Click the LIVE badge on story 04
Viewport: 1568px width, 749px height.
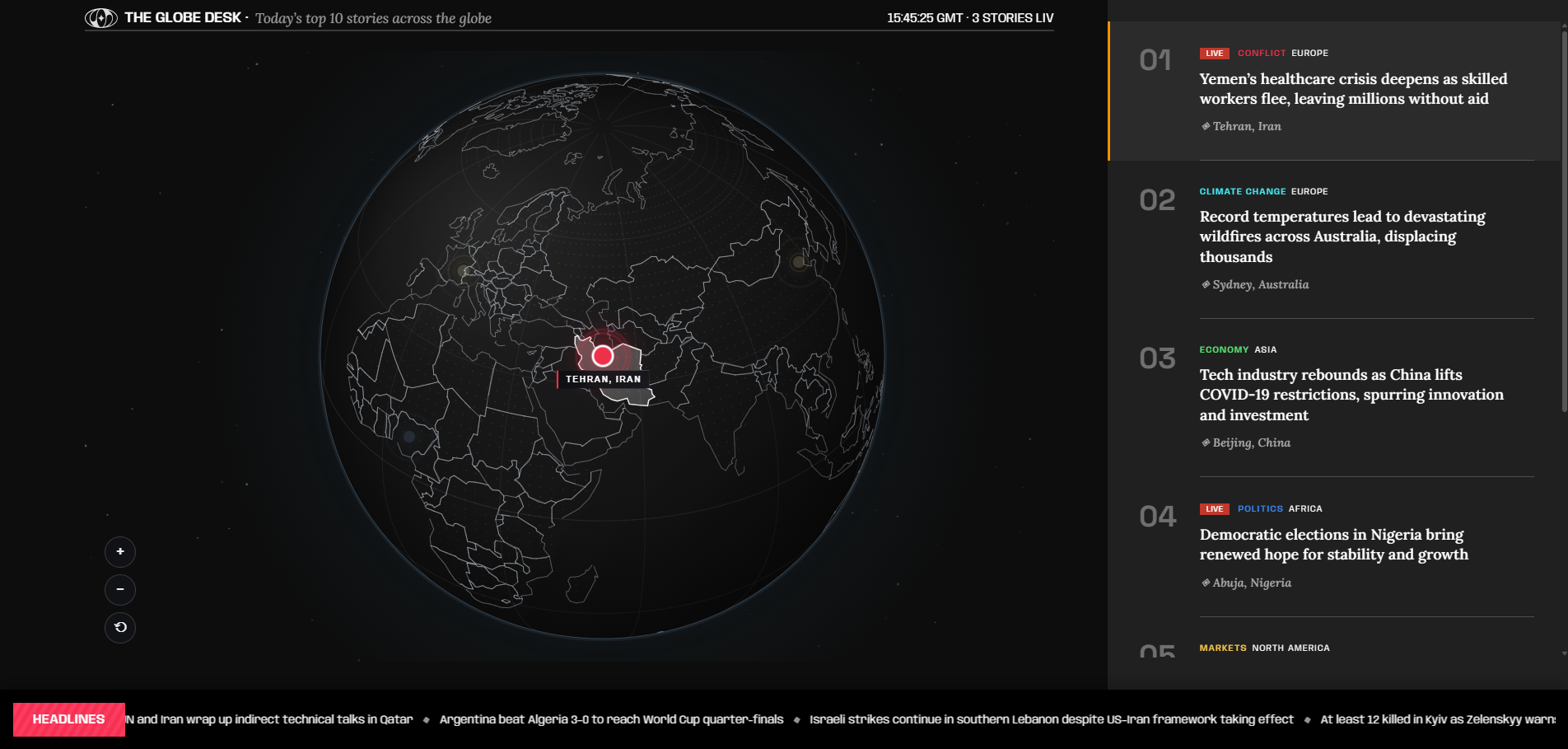tap(1215, 509)
